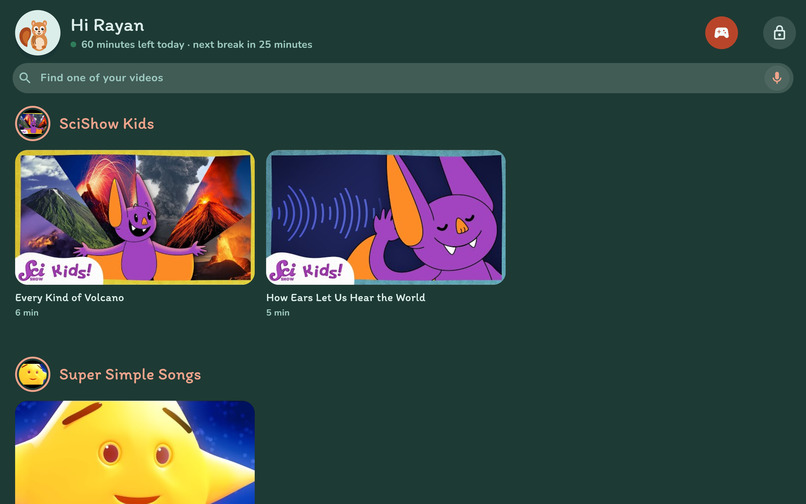Focus the 'Find one of your videos' field
The width and height of the screenshot is (806, 504).
(x=402, y=78)
